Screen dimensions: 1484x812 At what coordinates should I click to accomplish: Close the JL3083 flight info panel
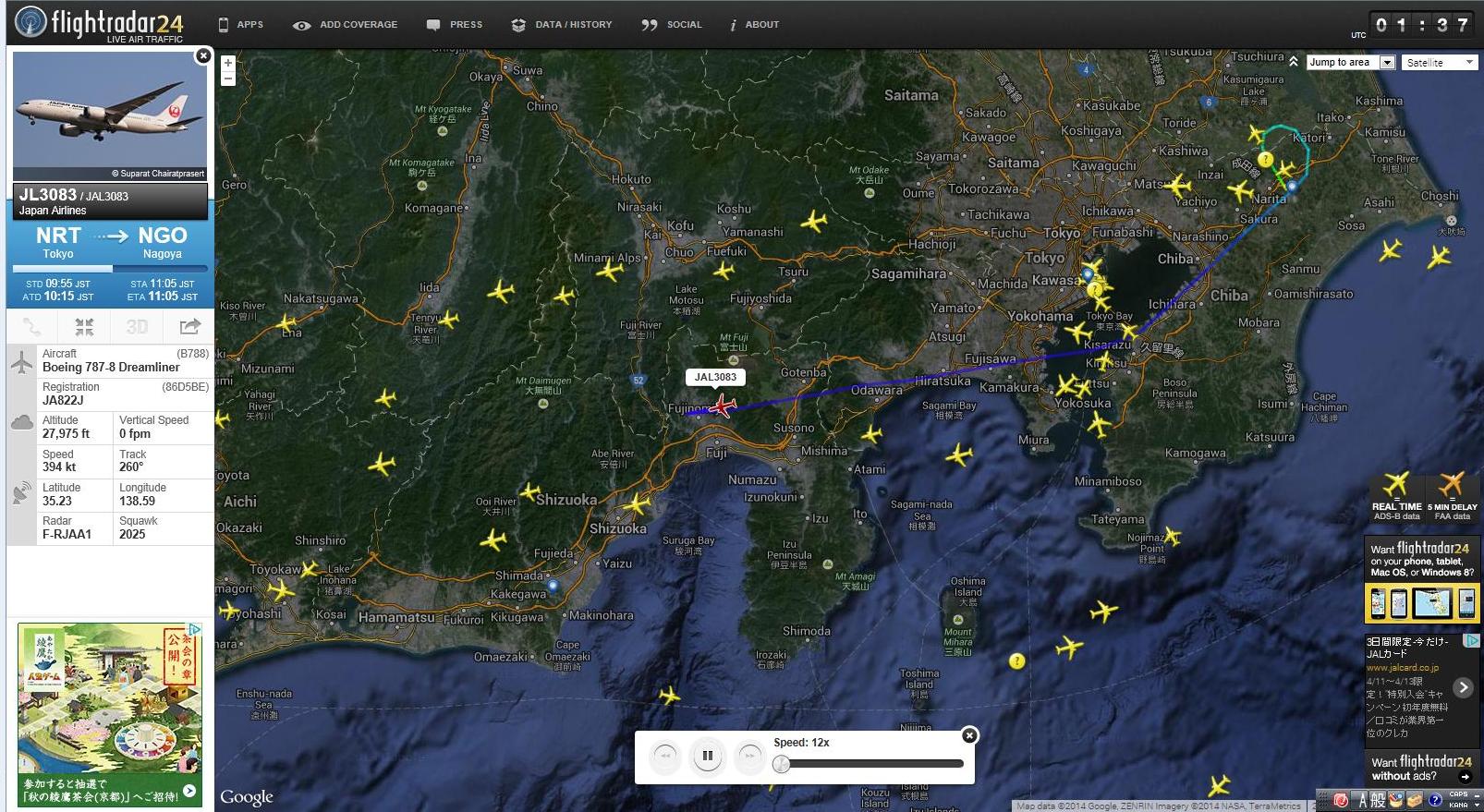[x=203, y=56]
